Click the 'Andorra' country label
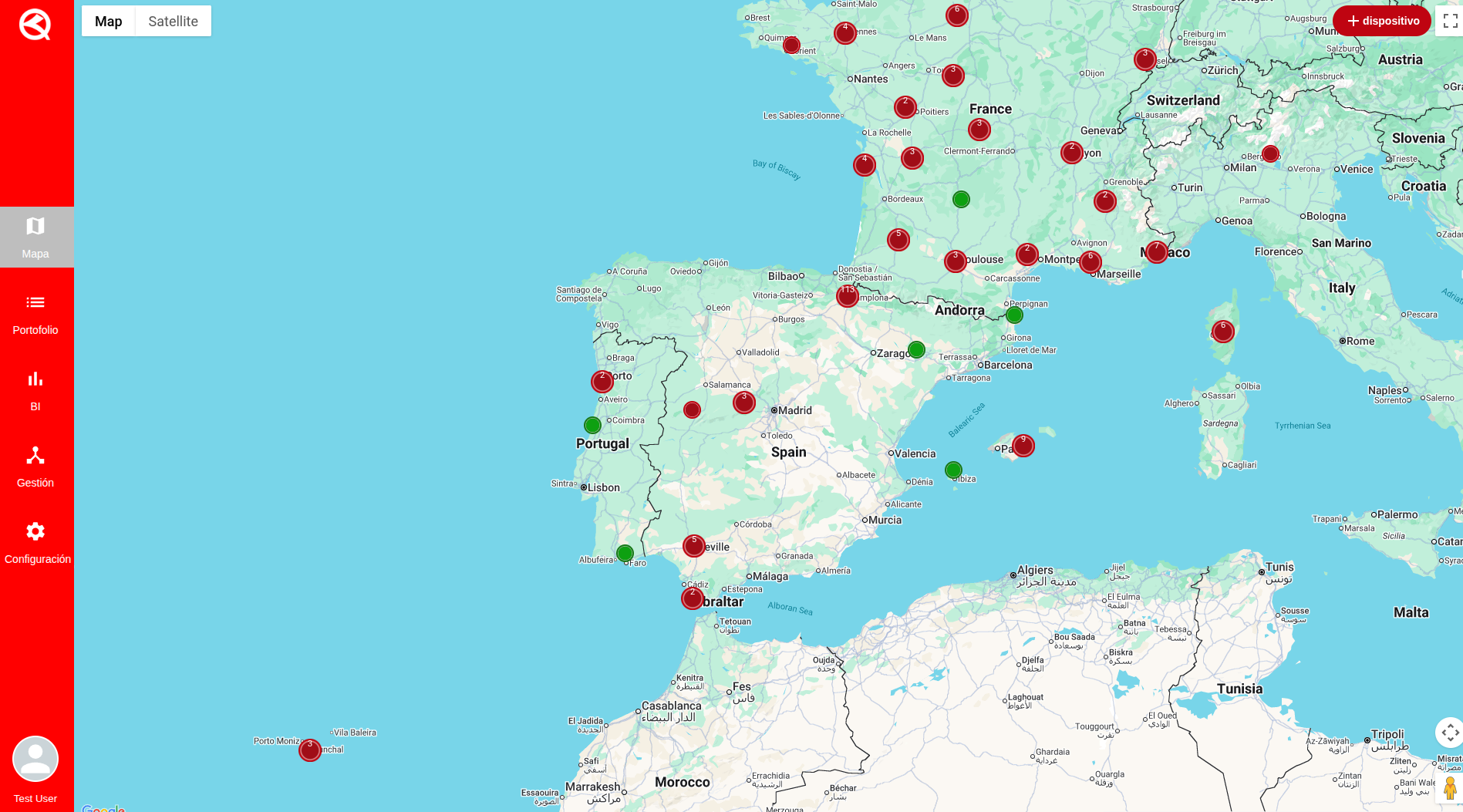 959,310
